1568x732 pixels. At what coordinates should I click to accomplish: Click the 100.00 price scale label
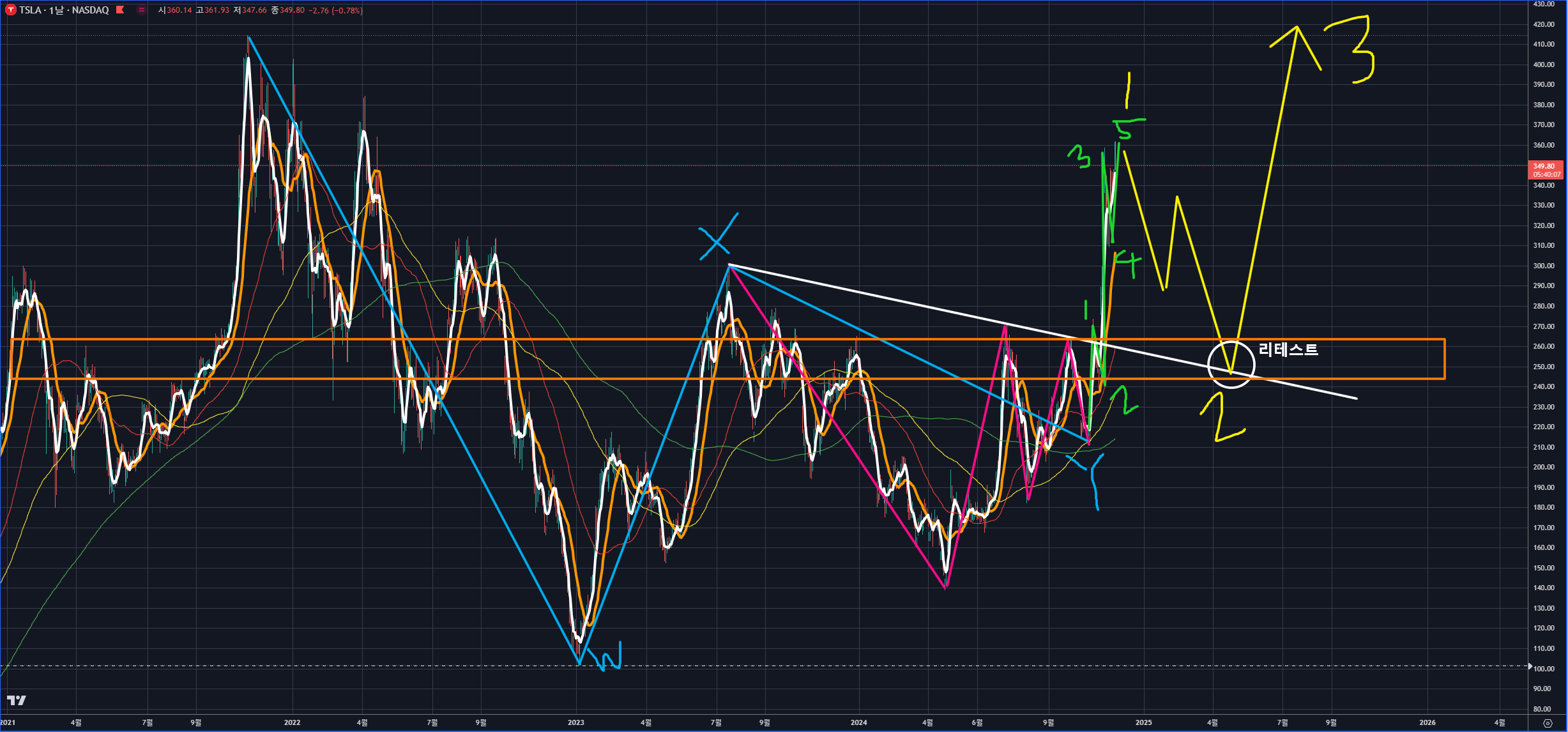1544,669
